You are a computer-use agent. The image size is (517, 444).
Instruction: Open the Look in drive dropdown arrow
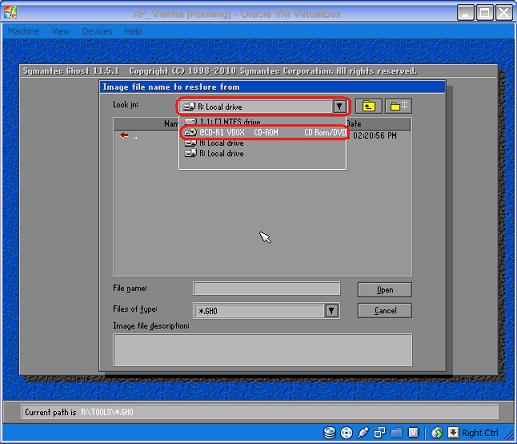click(339, 107)
